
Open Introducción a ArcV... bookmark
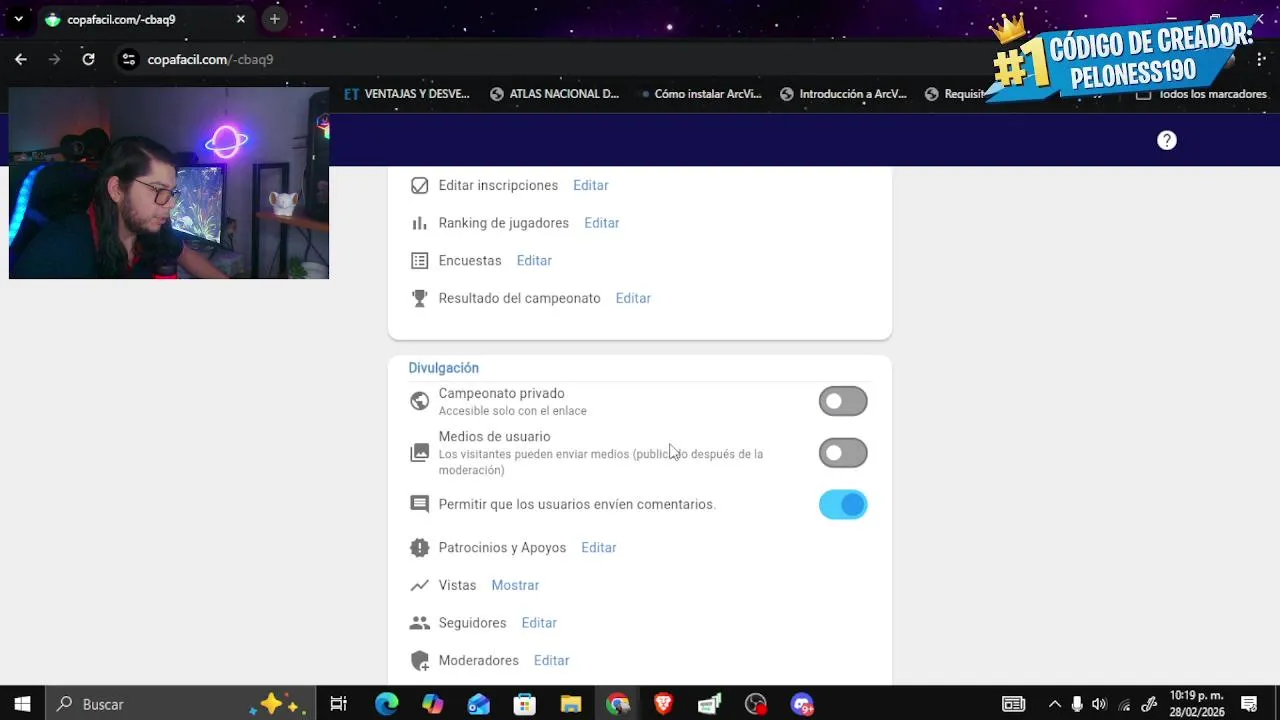point(843,94)
